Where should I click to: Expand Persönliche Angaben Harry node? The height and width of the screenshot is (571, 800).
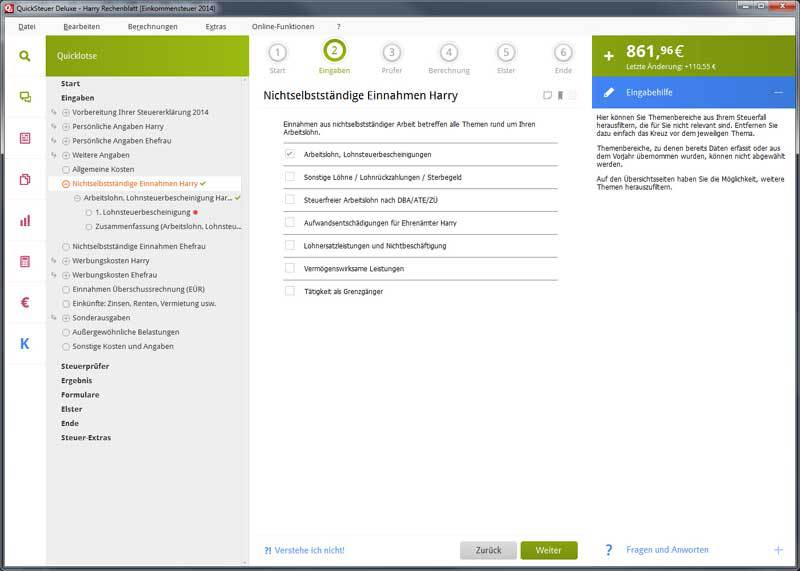tap(66, 127)
